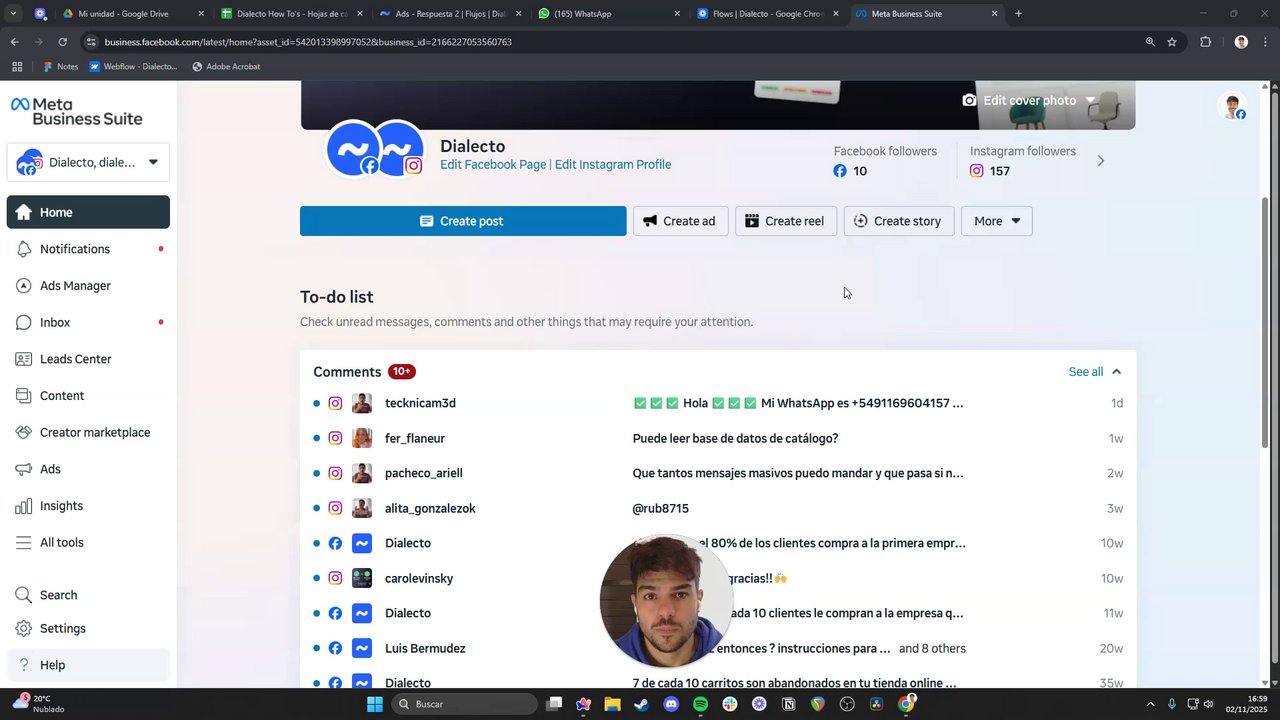This screenshot has height=720, width=1280.
Task: Open the comment from alita_gonzalezok
Action: (x=718, y=508)
